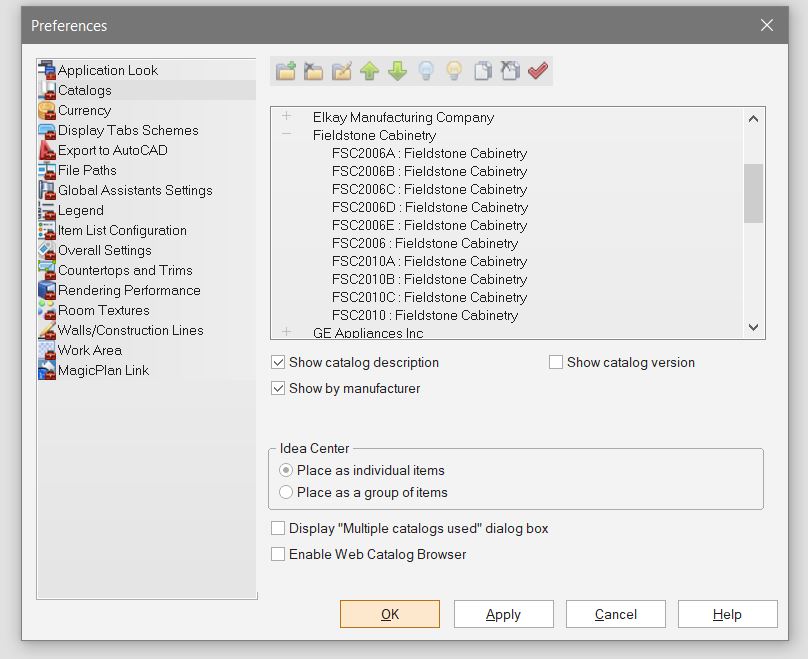
Task: Select catalog FSC2006D : Fieldstone Cabinetry
Action: click(430, 207)
